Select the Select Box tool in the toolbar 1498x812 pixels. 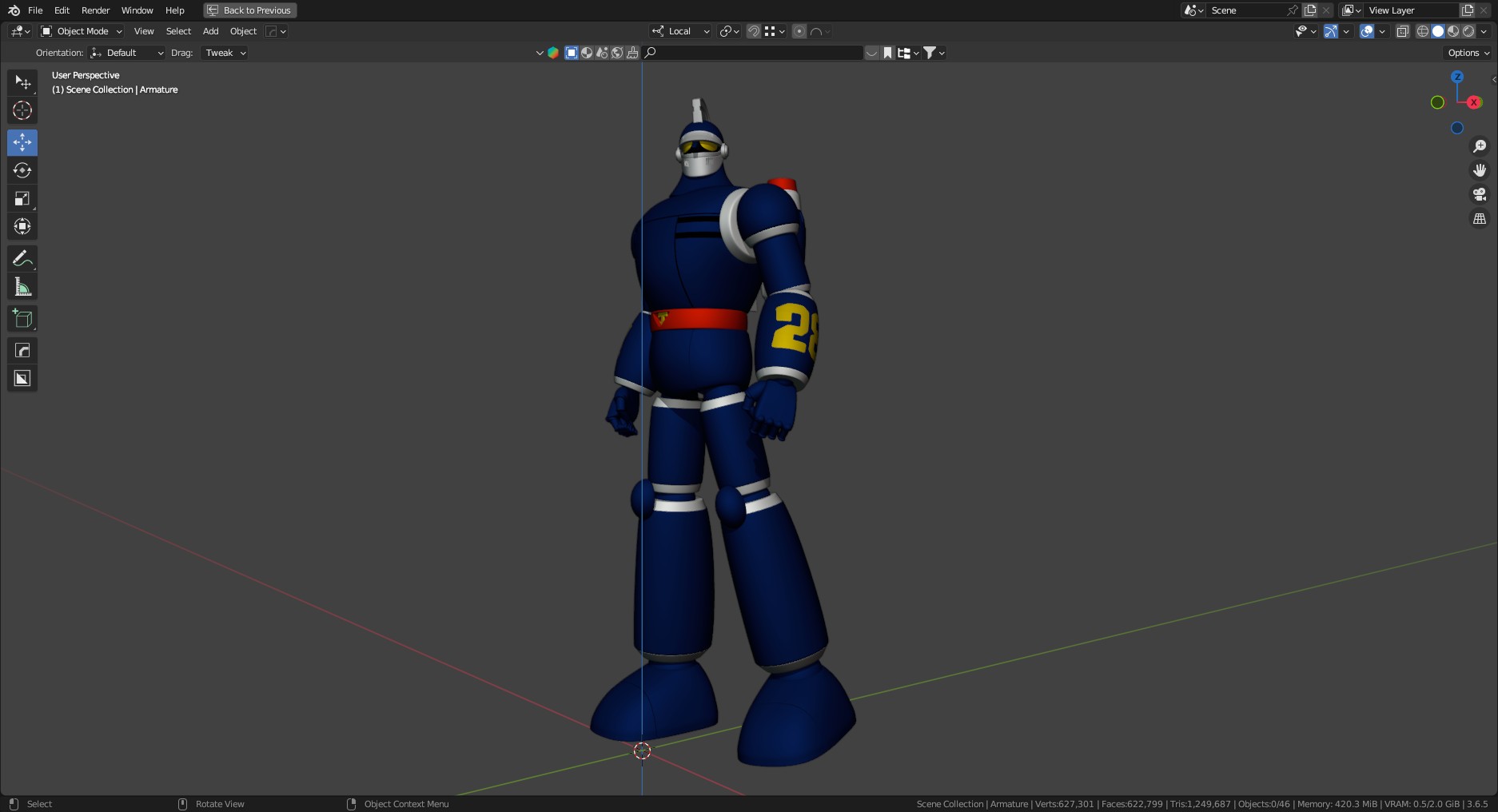pos(22,82)
